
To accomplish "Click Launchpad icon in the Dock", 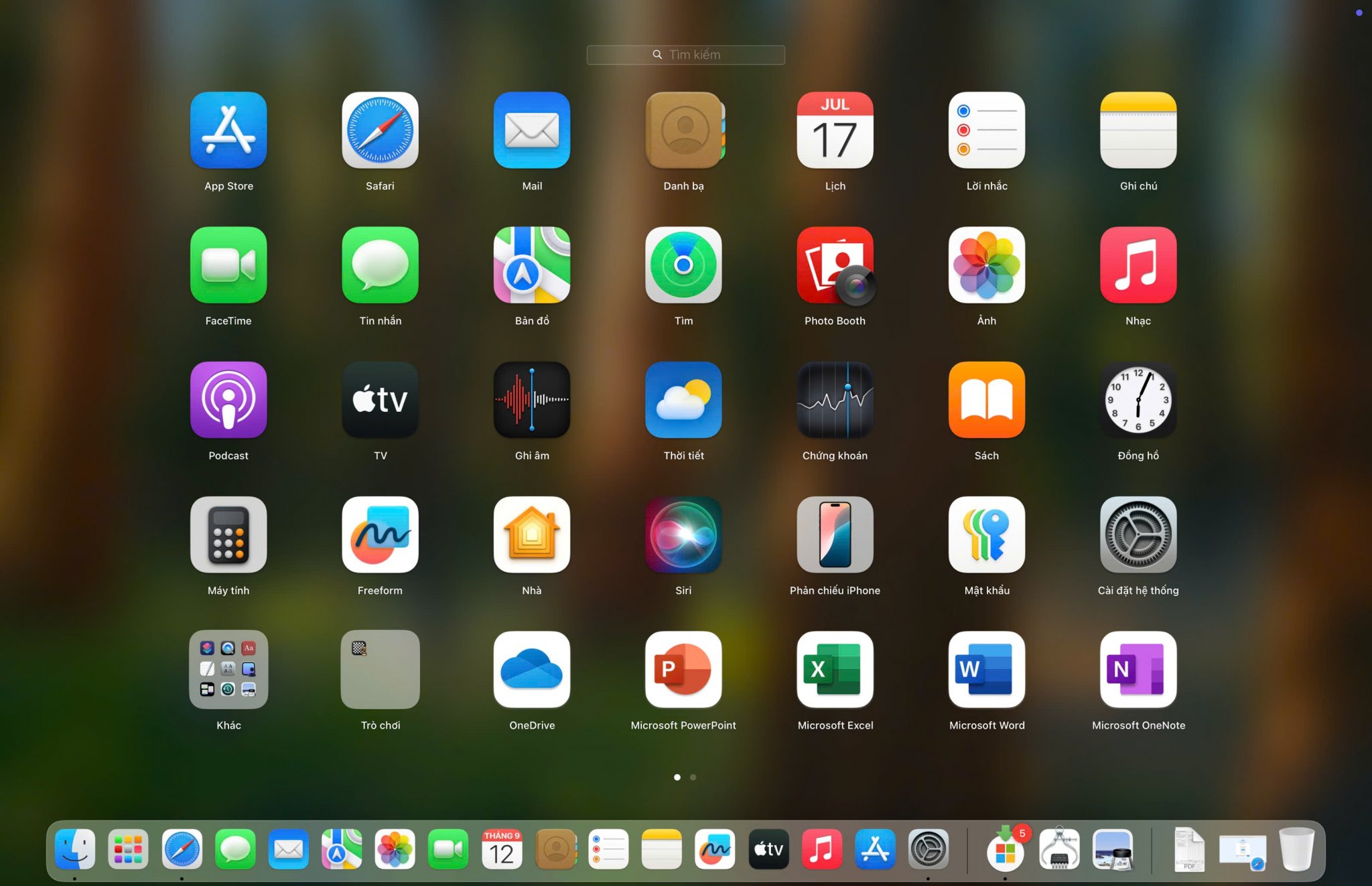I will tap(128, 849).
